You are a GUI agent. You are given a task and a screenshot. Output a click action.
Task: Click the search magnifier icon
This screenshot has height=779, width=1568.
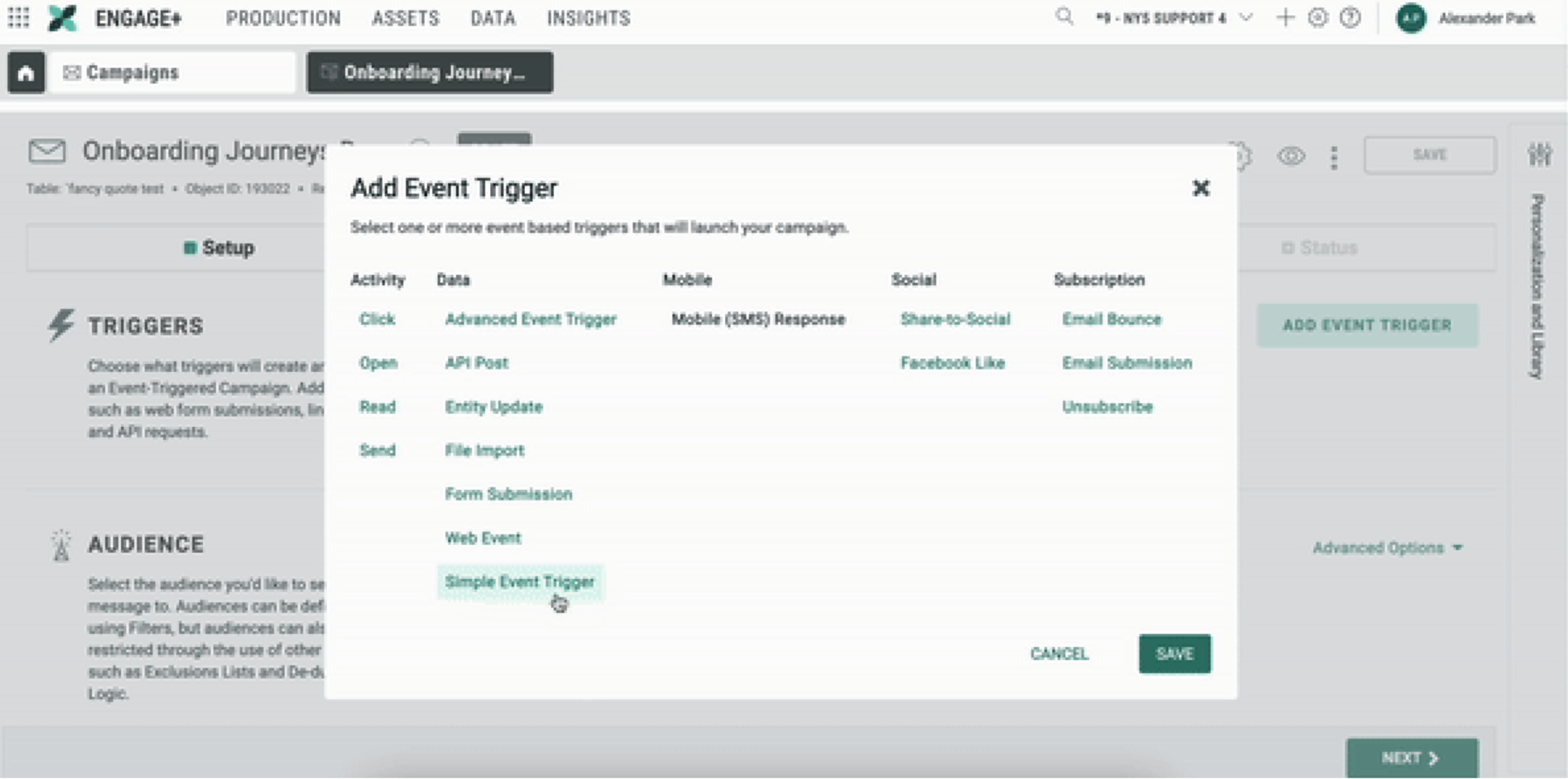1064,16
